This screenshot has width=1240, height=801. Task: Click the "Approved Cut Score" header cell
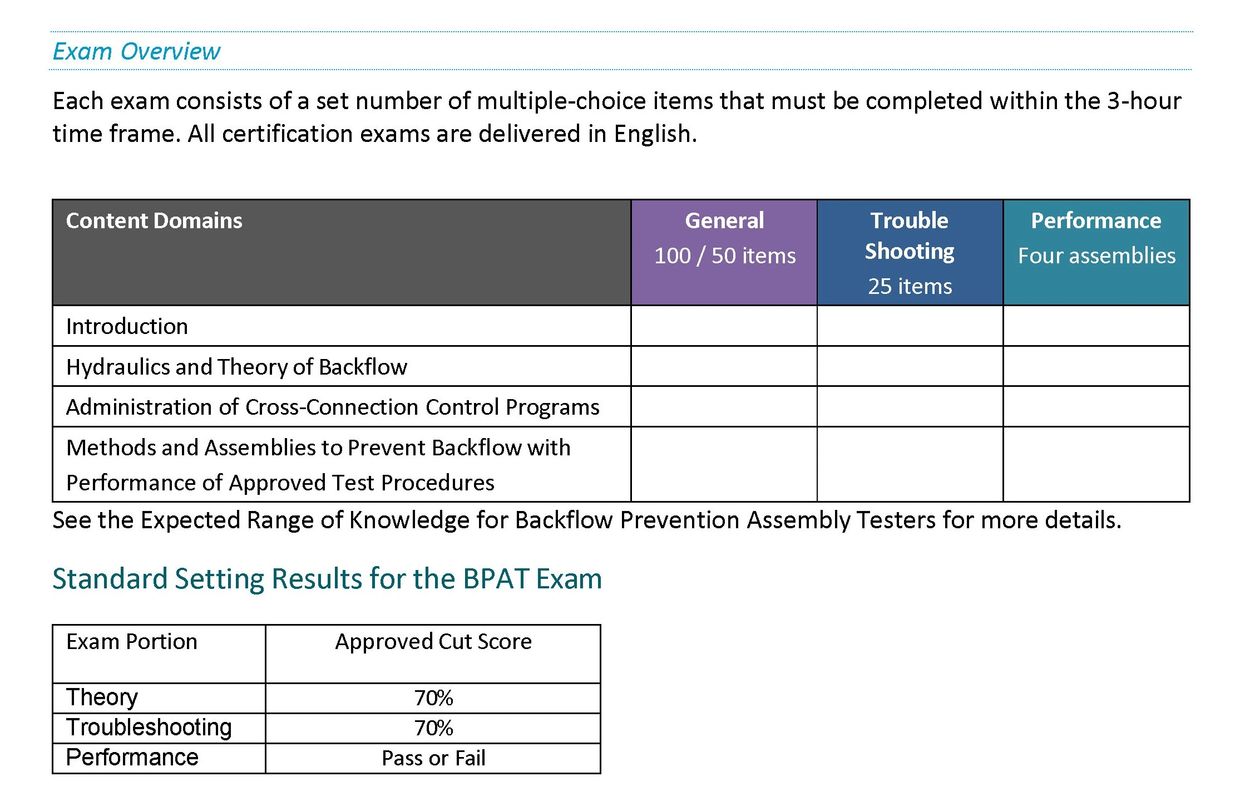coord(433,642)
